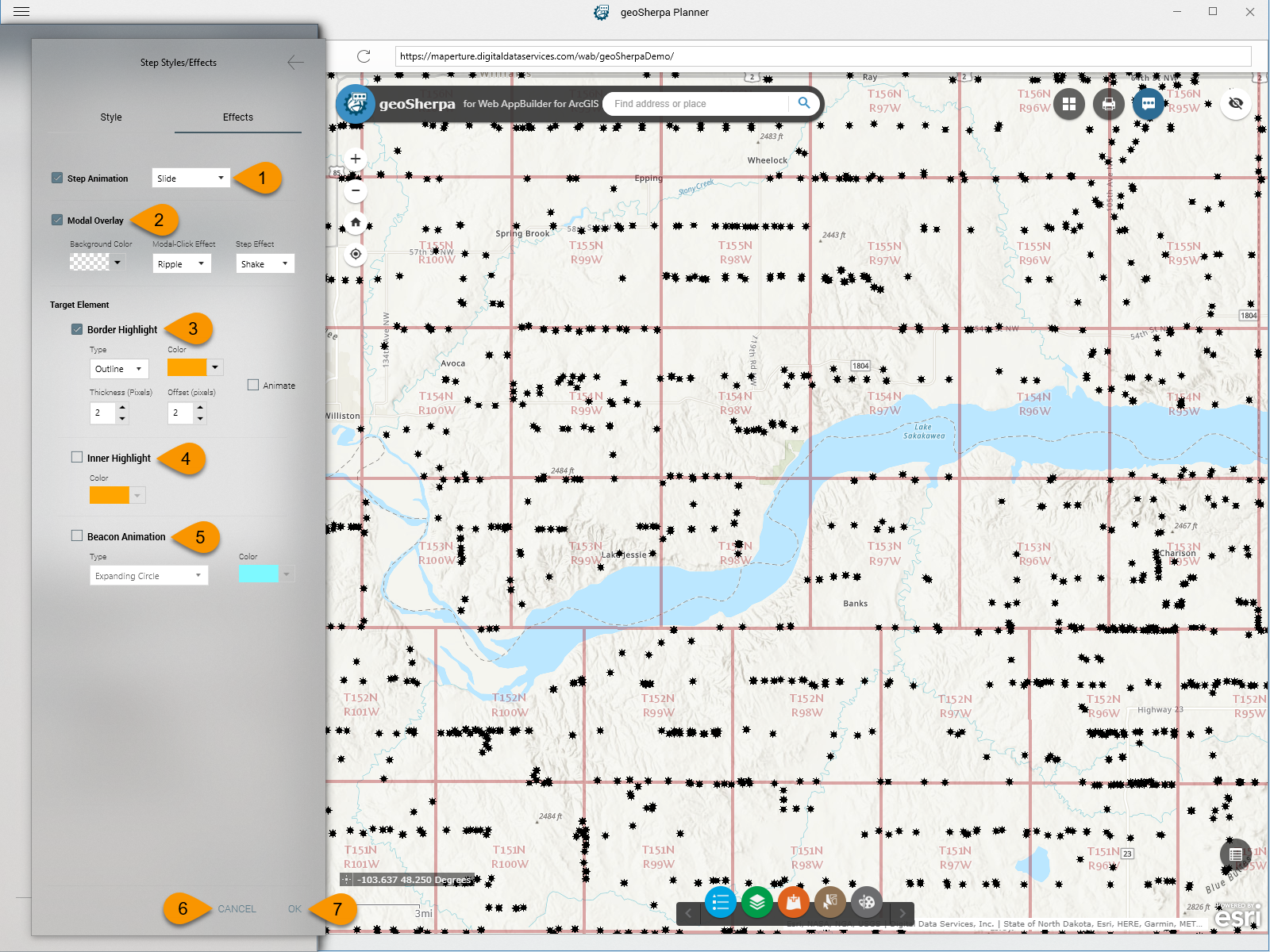Open Expanding Circle beacon type dropdown

coord(149,575)
